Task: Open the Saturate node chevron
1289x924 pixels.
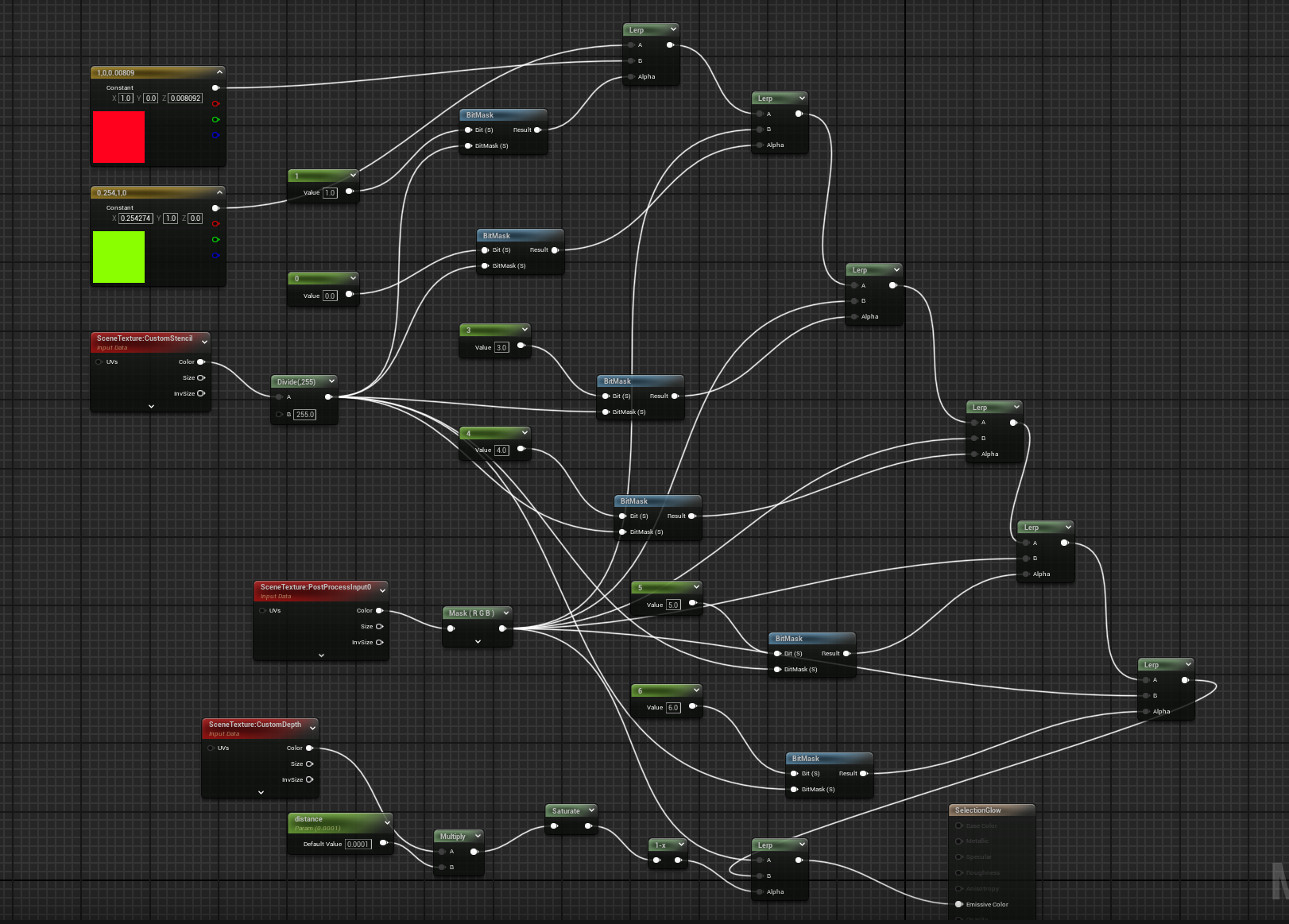Action: click(591, 810)
